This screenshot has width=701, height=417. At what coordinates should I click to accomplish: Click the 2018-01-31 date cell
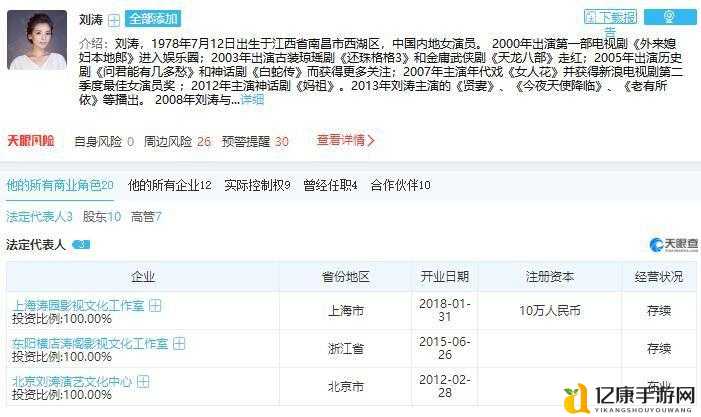point(444,310)
